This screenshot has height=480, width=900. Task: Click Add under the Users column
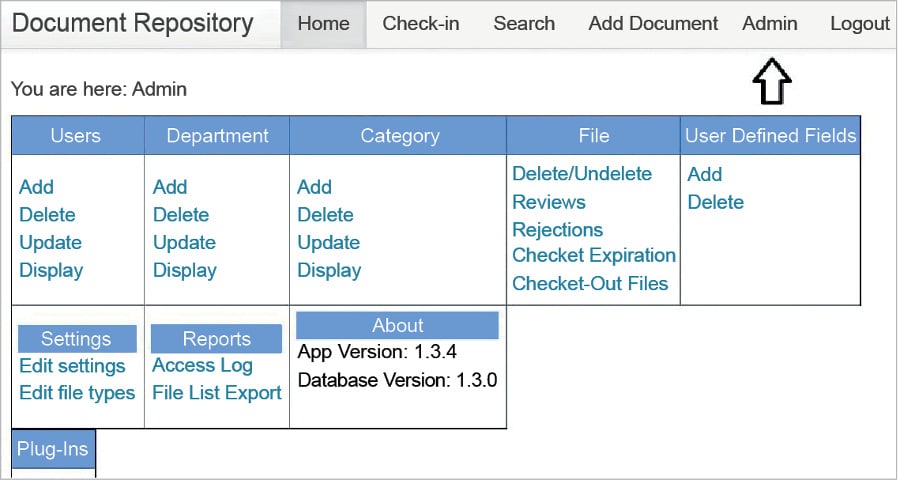37,187
